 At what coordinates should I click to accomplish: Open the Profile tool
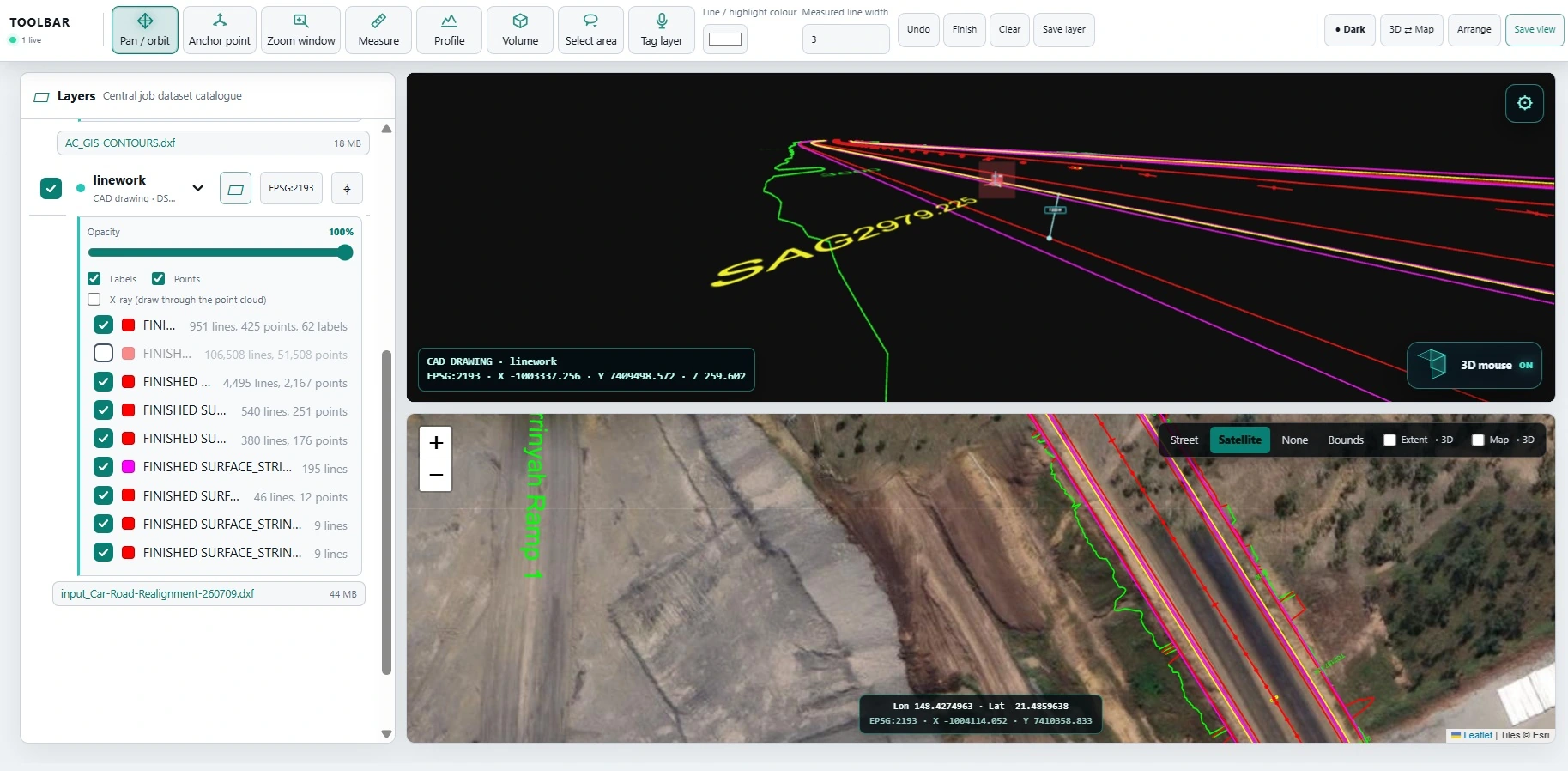point(449,30)
